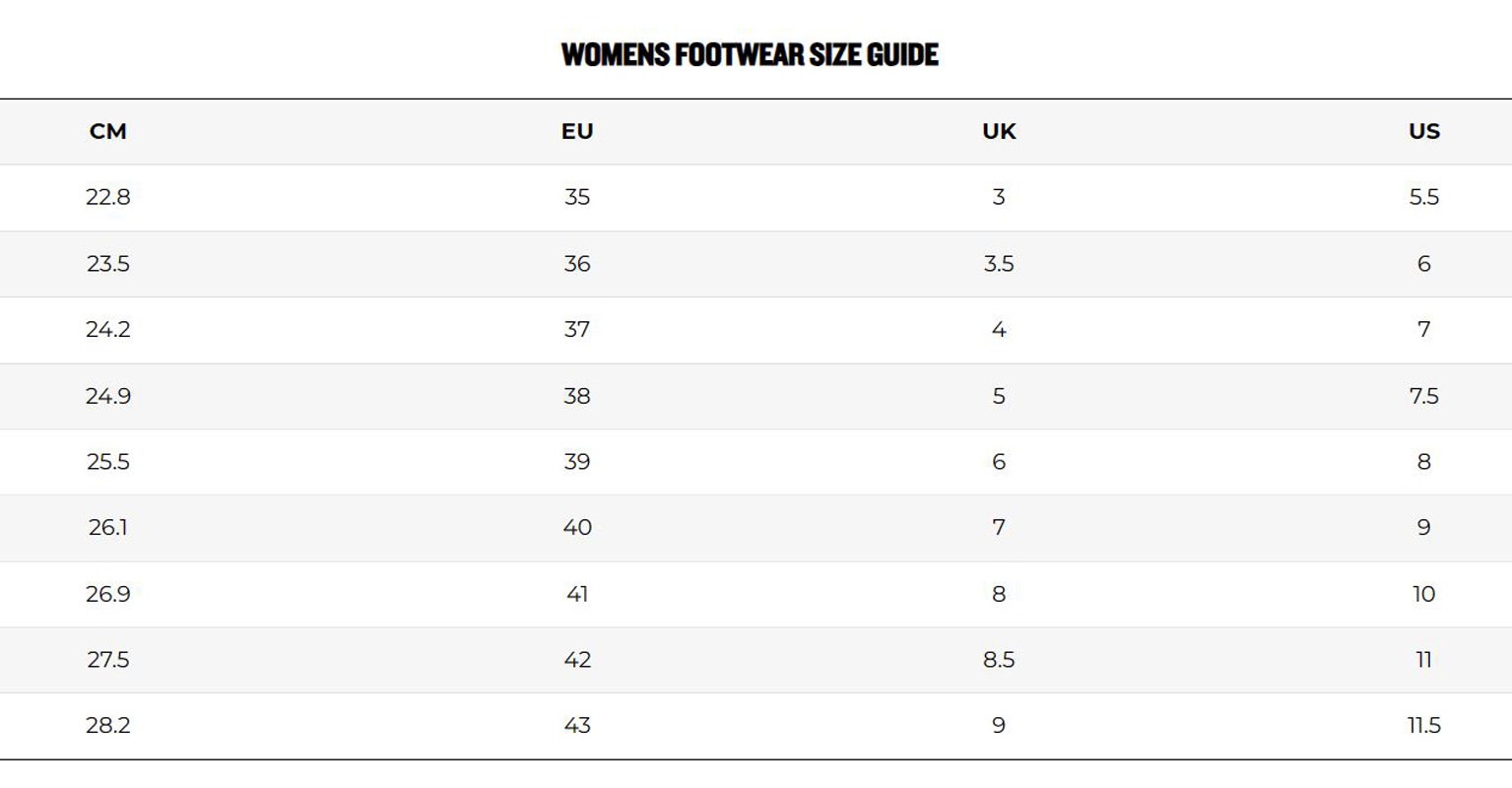Click the 25.5 cm cell
This screenshot has height=788, width=1512.
click(x=108, y=462)
